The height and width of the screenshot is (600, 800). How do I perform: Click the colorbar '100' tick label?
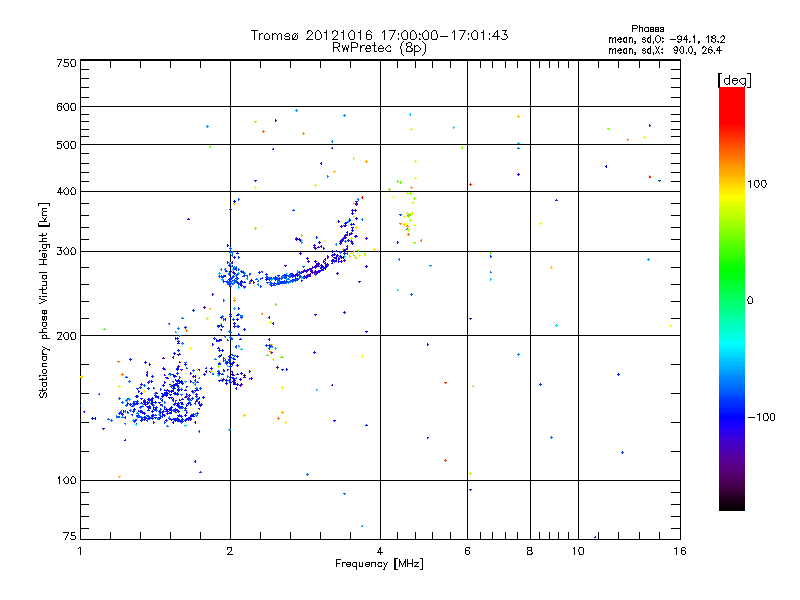[757, 184]
